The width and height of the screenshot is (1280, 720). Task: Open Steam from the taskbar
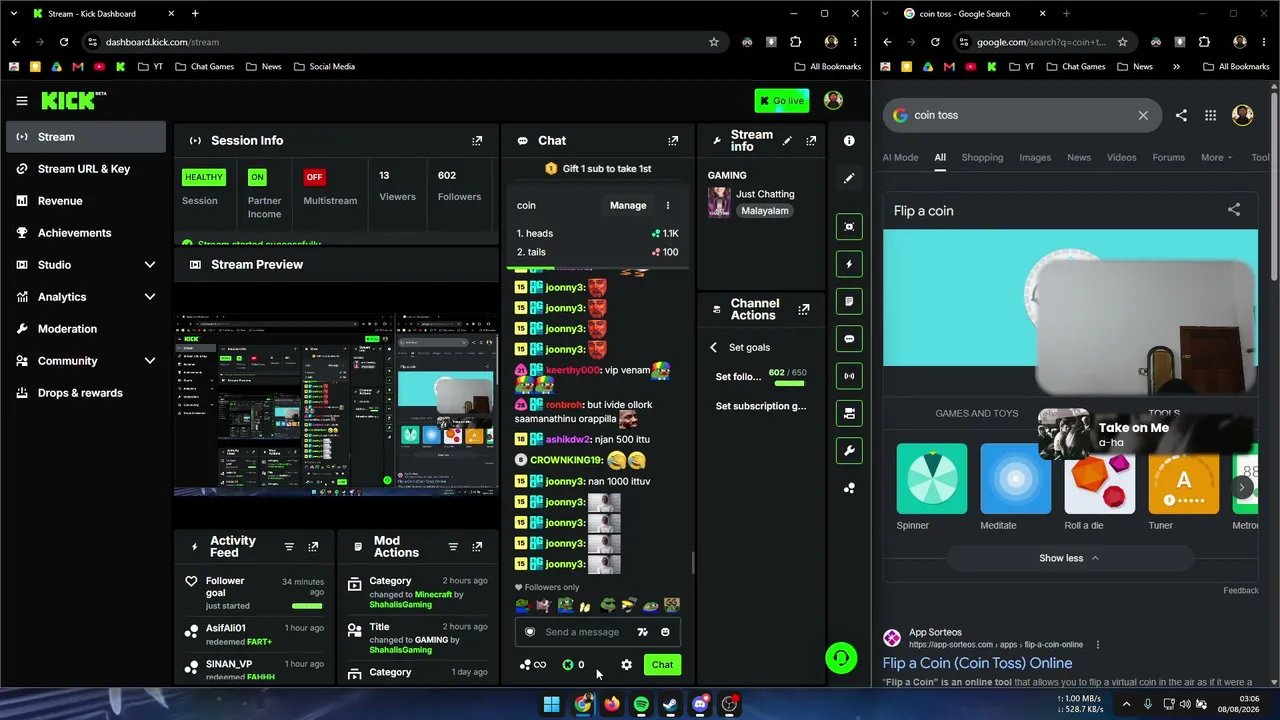(670, 704)
